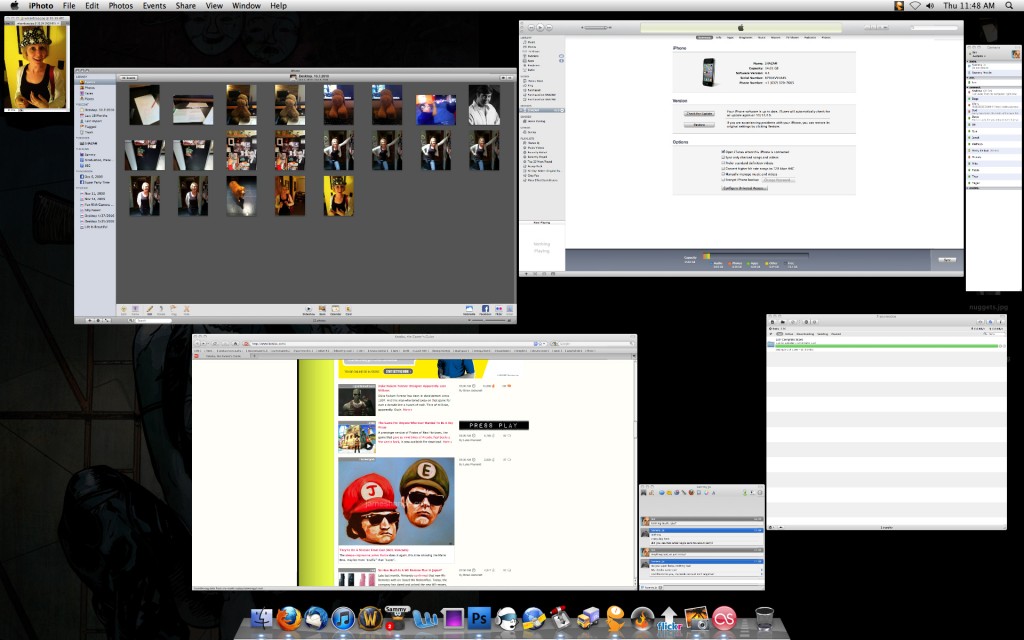Open the Trash in the Dock

(x=764, y=618)
